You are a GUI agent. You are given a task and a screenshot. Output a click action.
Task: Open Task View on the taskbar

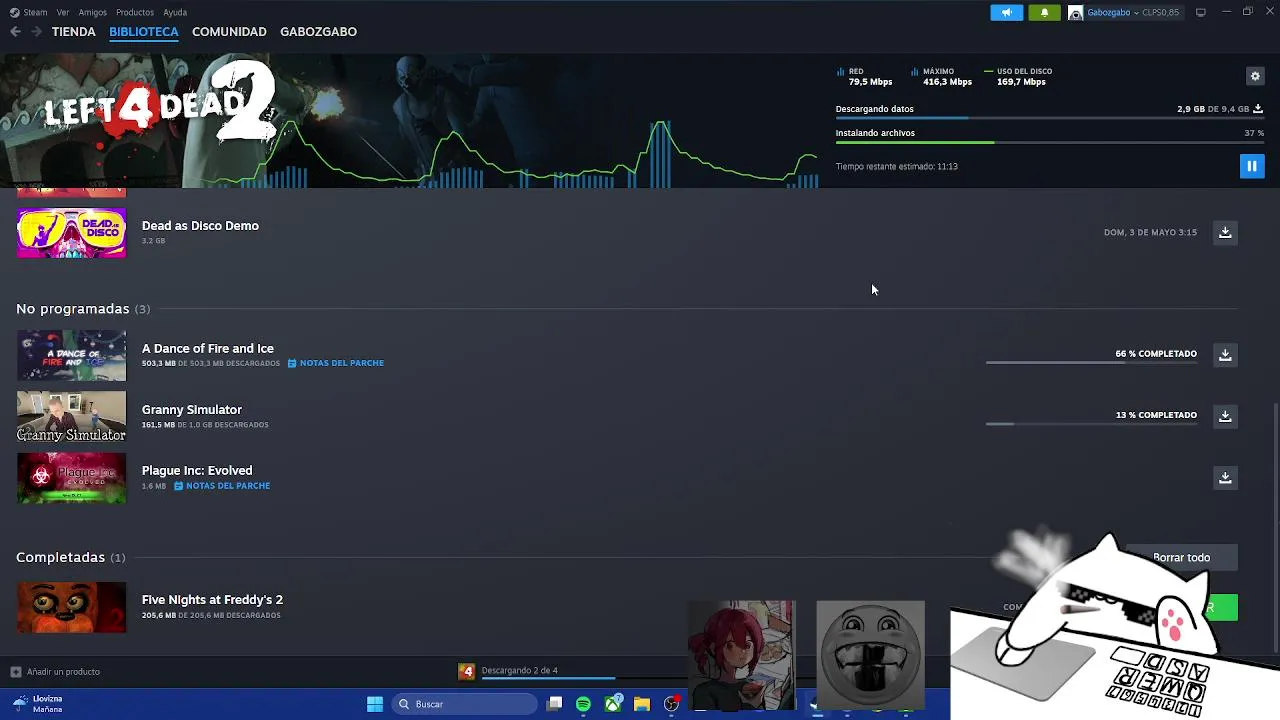tap(555, 704)
